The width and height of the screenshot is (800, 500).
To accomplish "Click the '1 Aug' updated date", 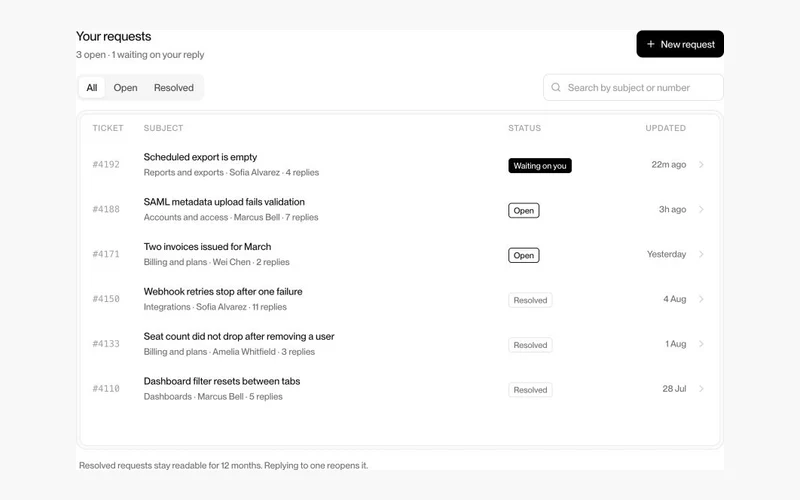I will (676, 344).
